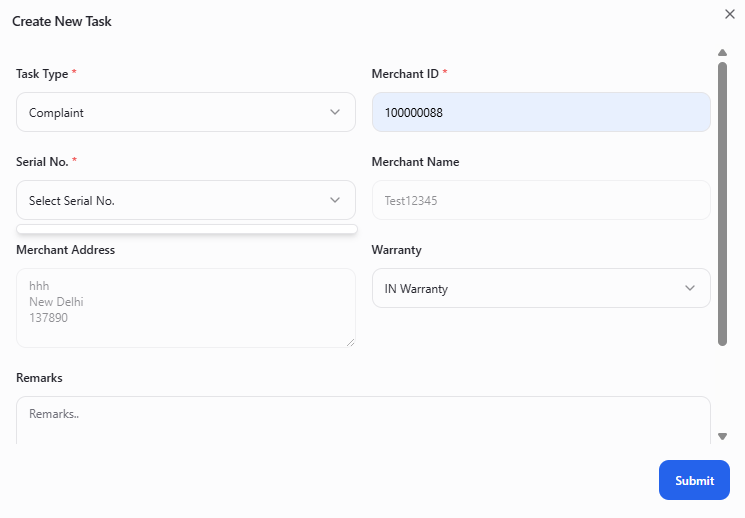The width and height of the screenshot is (745, 518).
Task: Click the Task Type chevron arrow
Action: tap(335, 112)
